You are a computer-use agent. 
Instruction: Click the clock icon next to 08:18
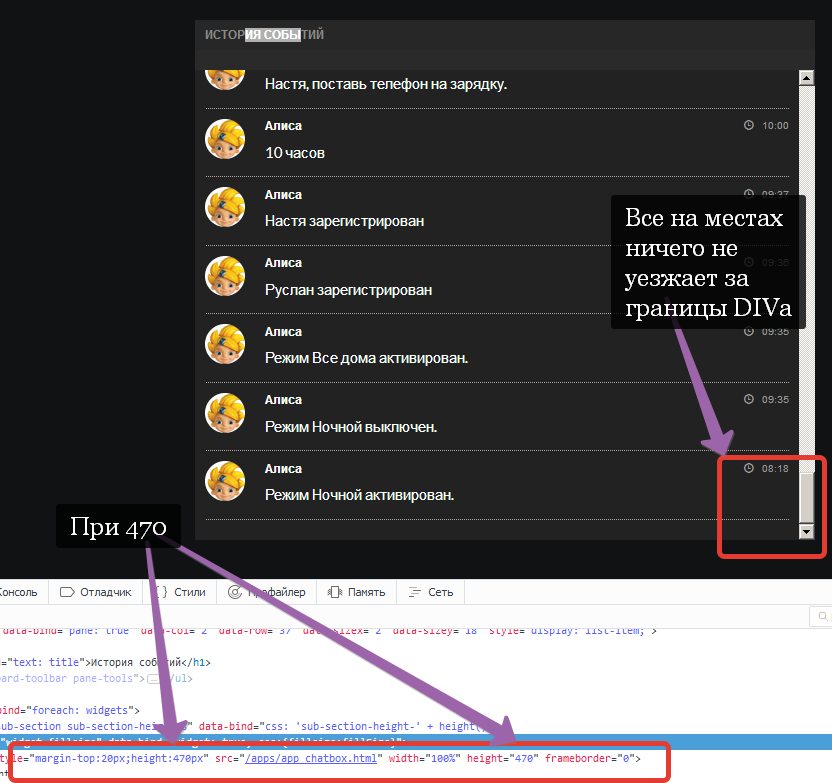pyautogui.click(x=749, y=468)
